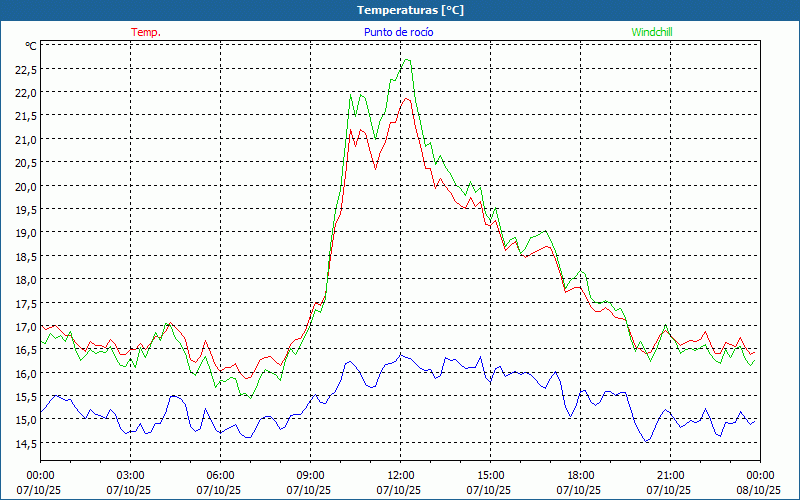Click the 18,5 y-axis tick label
This screenshot has width=800, height=500.
pyautogui.click(x=25, y=256)
